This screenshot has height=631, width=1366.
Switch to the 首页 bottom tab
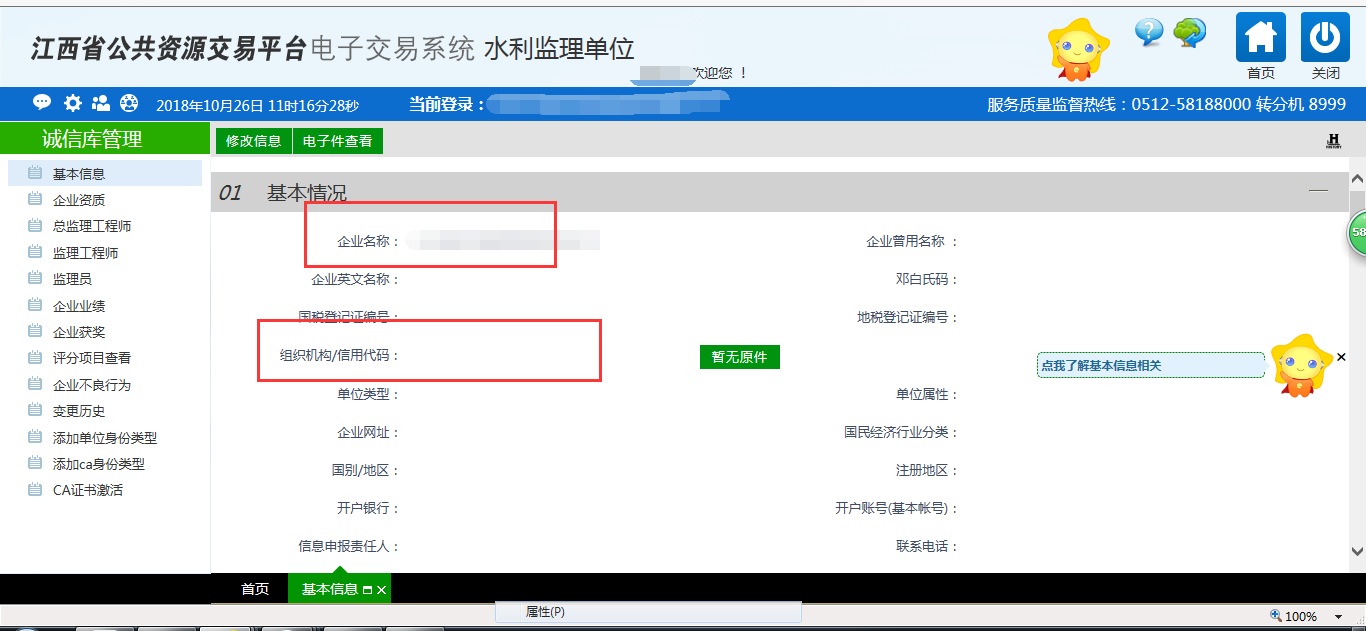255,589
